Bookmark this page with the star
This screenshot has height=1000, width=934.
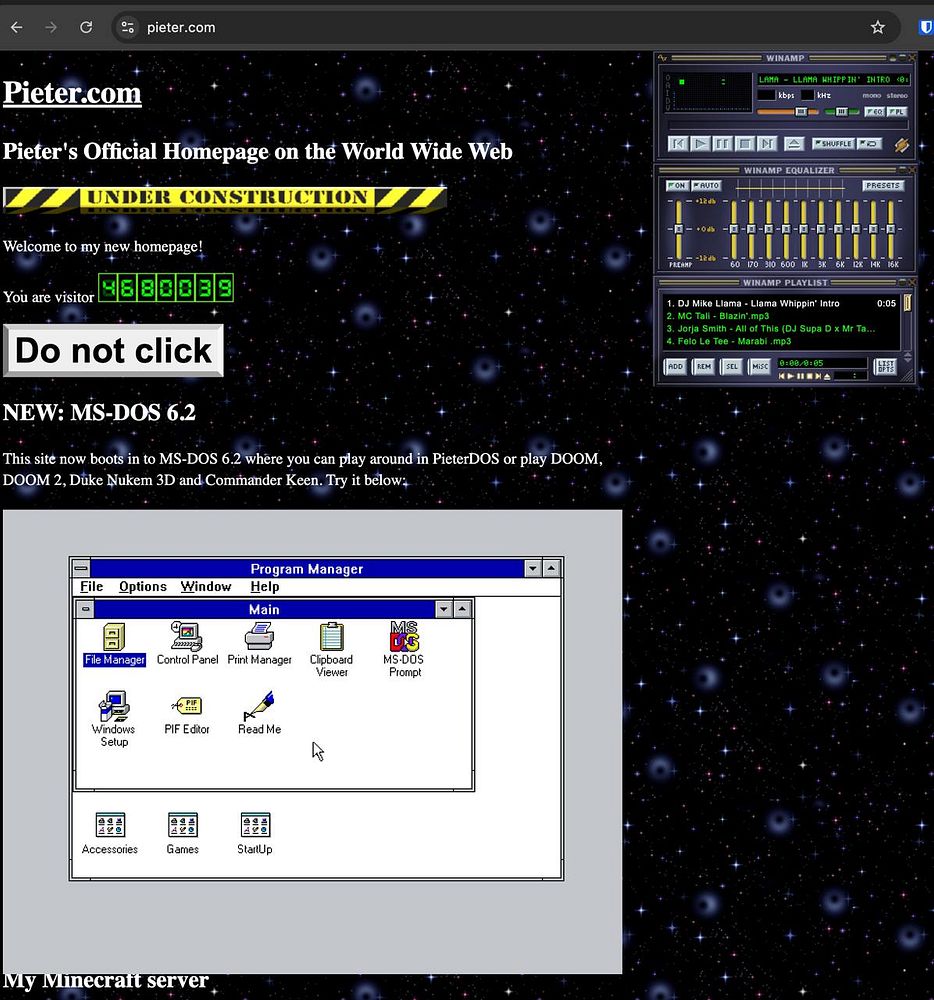(878, 27)
